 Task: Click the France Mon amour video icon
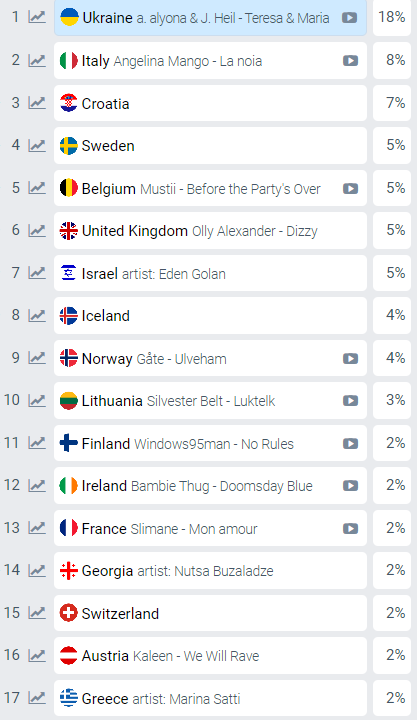pyautogui.click(x=350, y=529)
